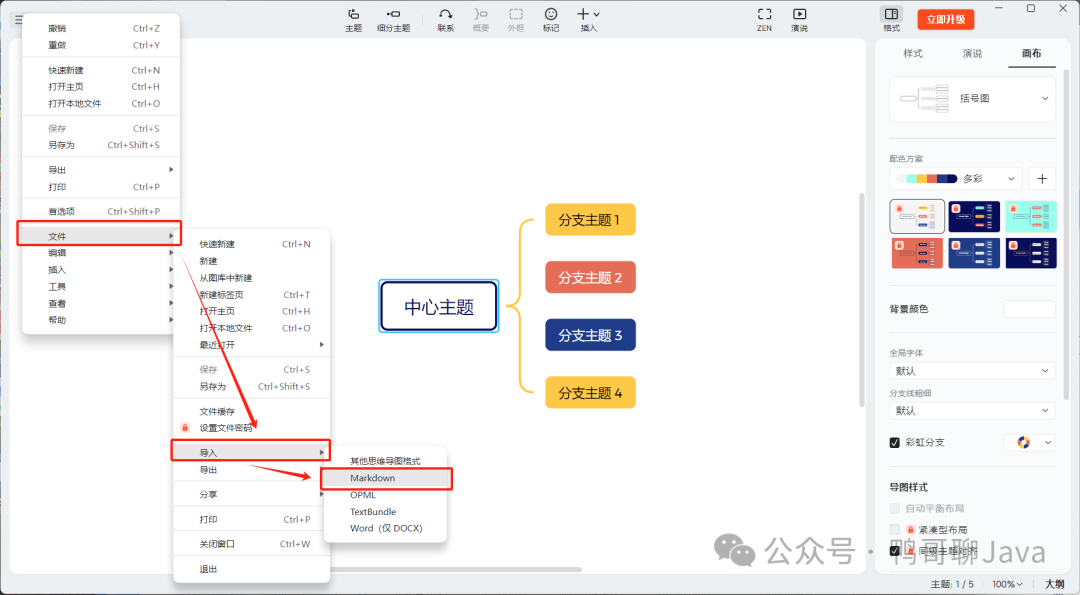Image resolution: width=1080 pixels, height=595 pixels.
Task: Expand the 最近打开 submenu
Action: pos(251,345)
